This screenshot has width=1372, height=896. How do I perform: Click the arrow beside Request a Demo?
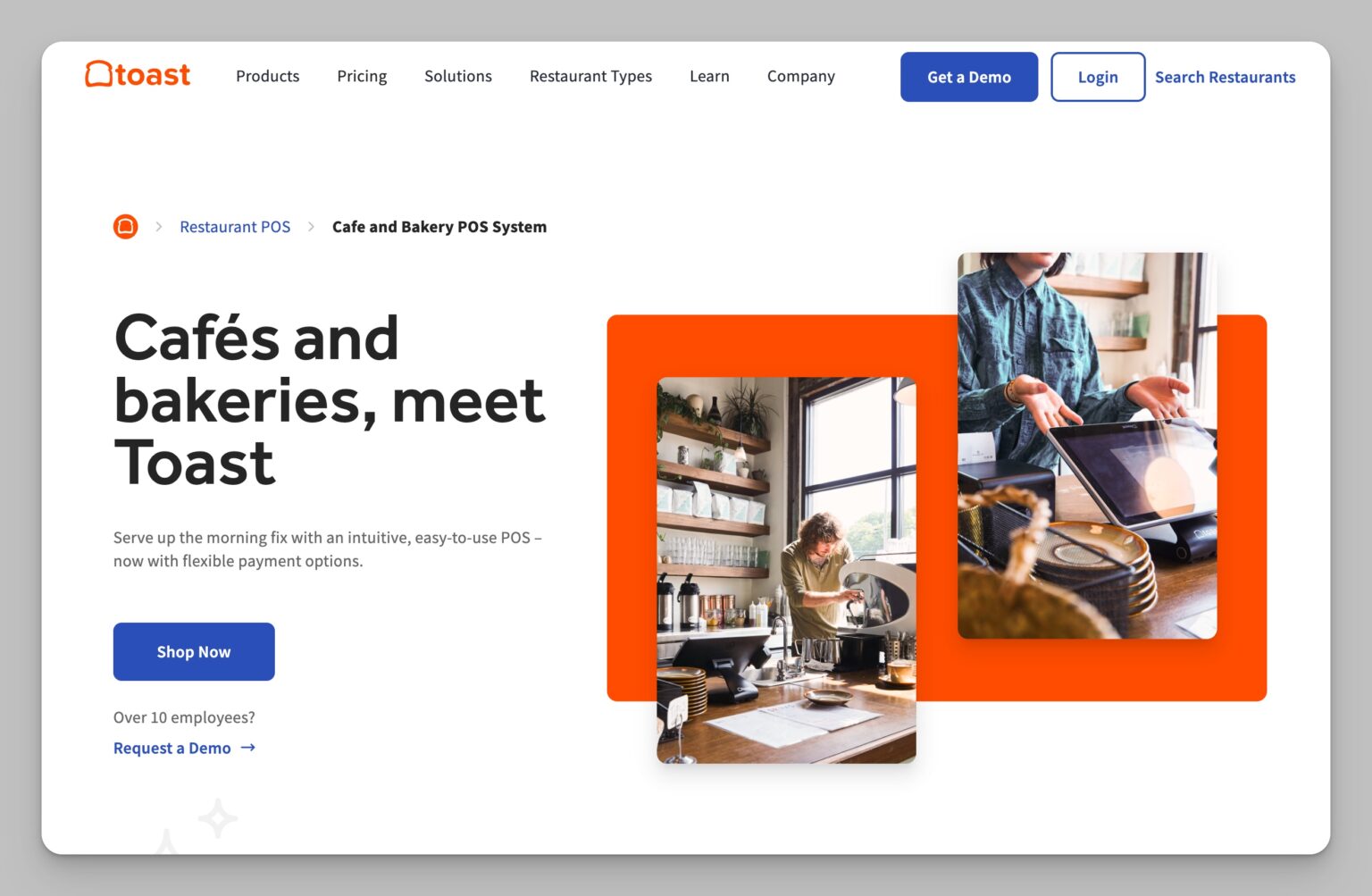(x=248, y=748)
